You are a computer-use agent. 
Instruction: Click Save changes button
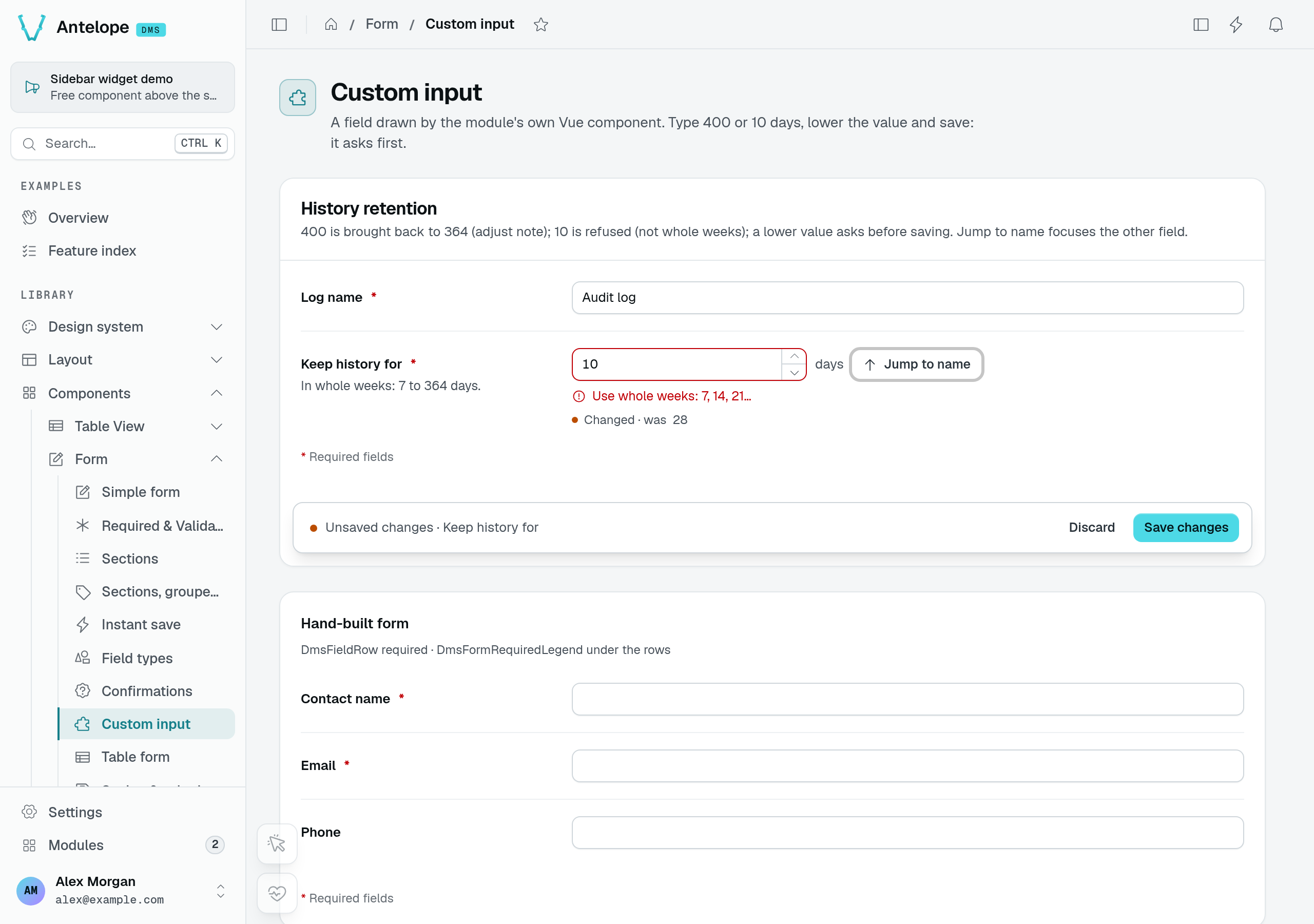[1186, 527]
